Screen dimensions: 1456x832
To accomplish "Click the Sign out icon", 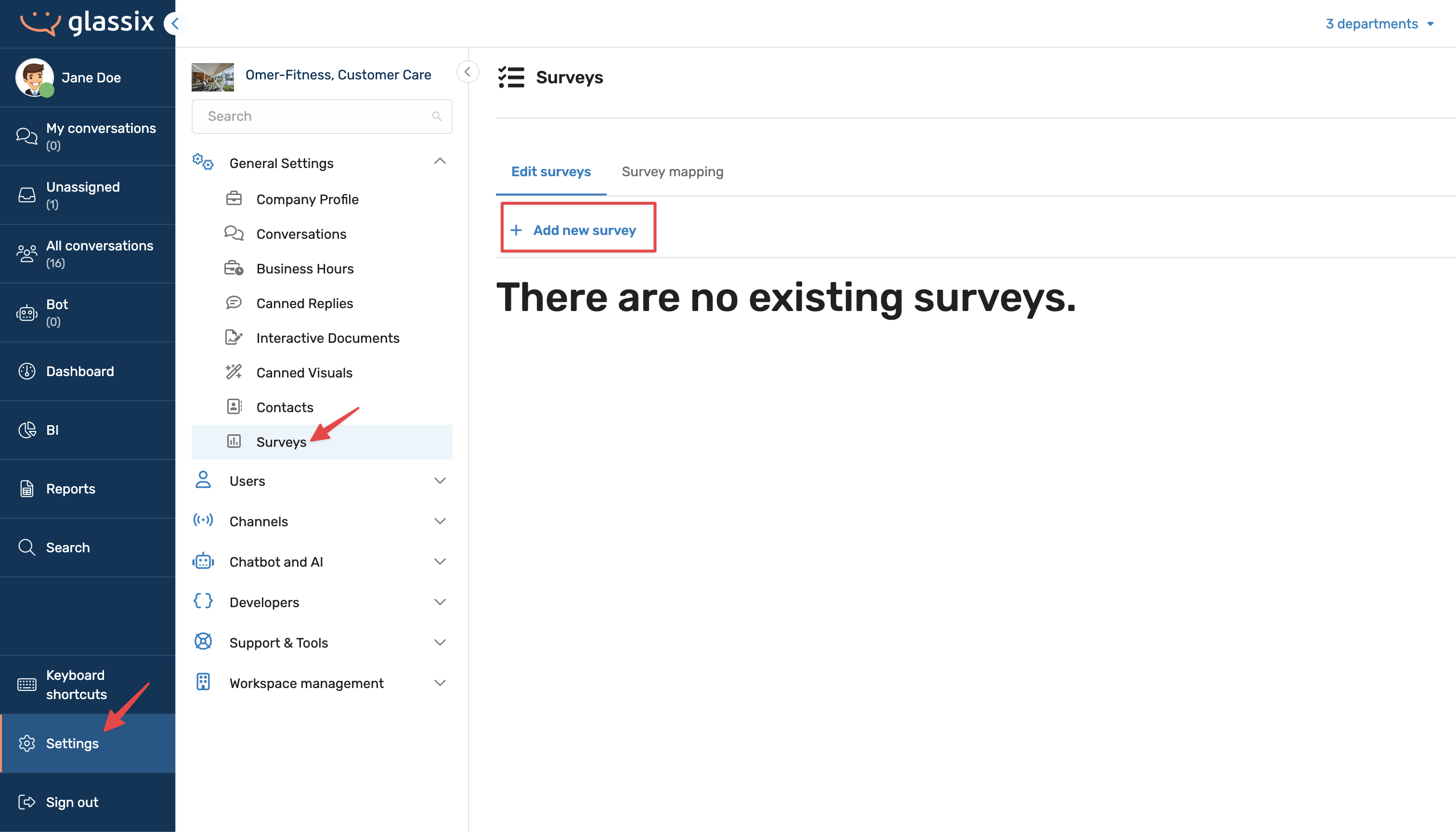I will coord(27,802).
